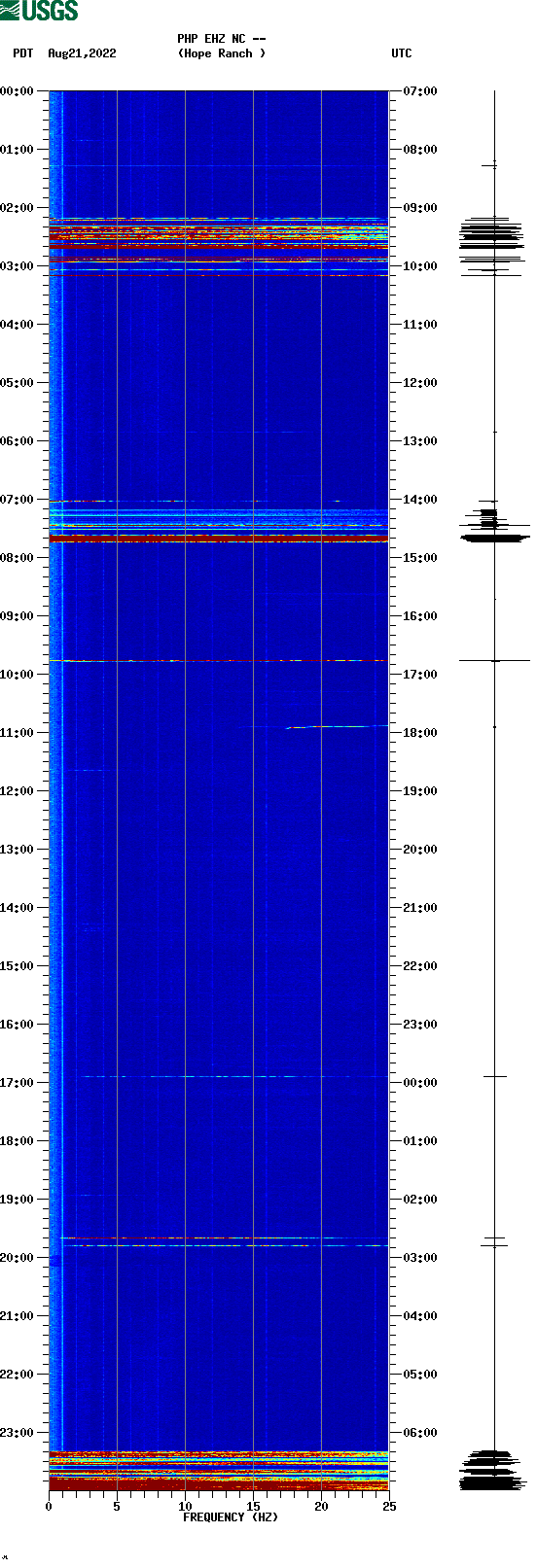Screen dimensions: 537x1568
Task: Click the 03:00 PDT time label
Action: point(18,265)
